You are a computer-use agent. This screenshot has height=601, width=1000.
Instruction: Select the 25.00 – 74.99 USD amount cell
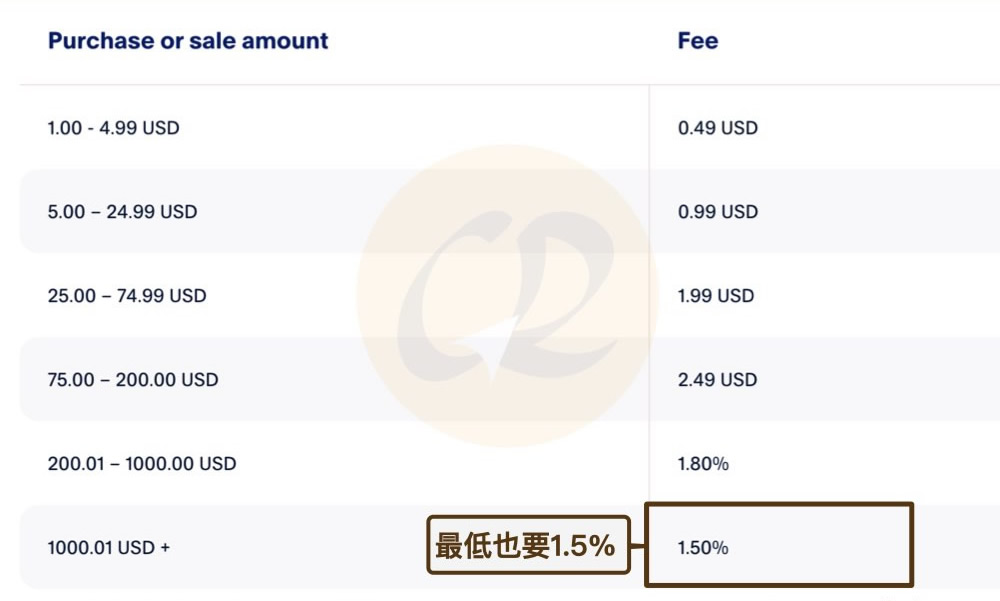point(126,296)
